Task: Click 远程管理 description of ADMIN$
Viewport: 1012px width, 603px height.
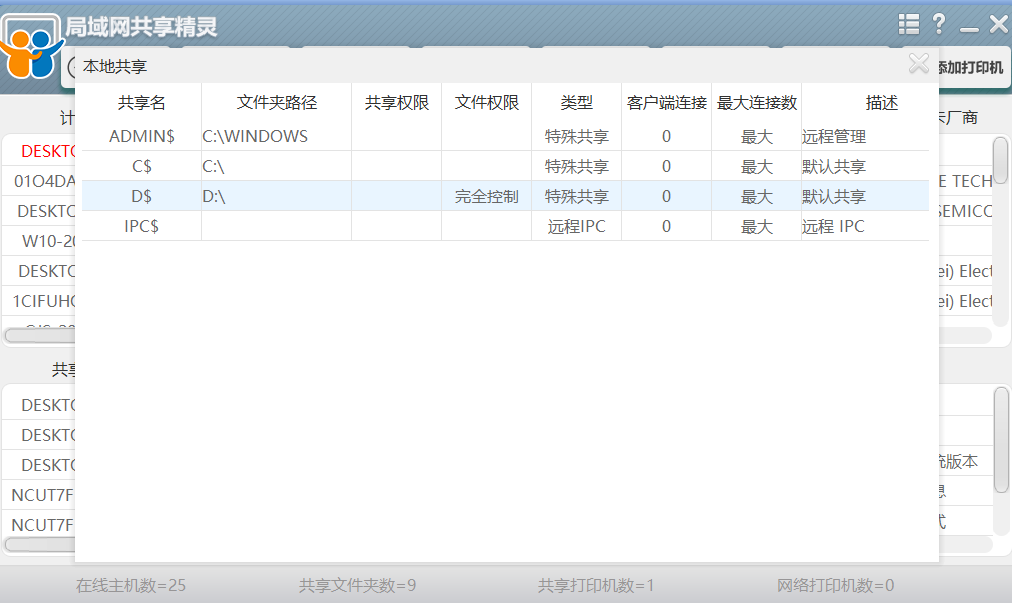Action: [x=834, y=136]
